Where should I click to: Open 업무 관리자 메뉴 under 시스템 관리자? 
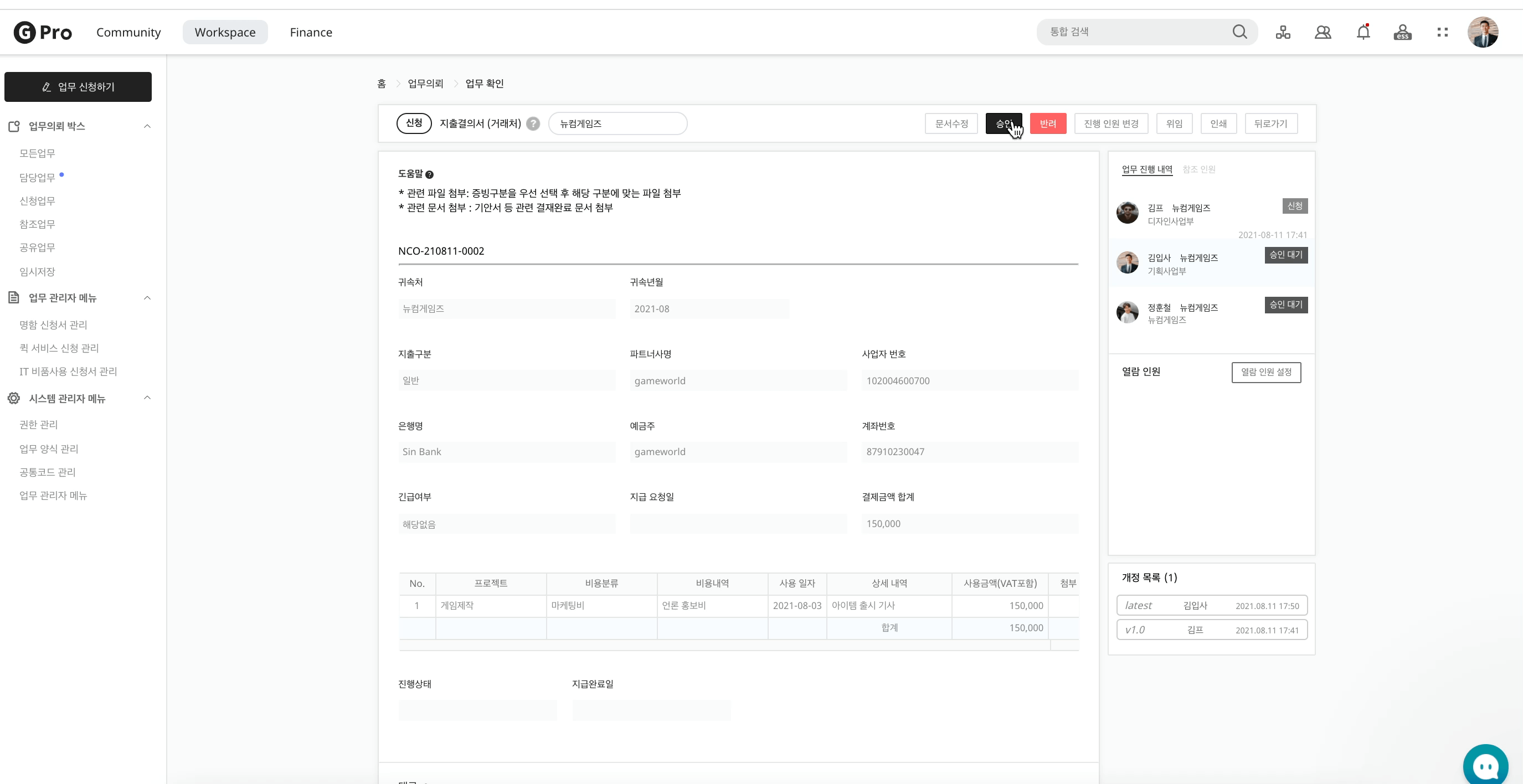[x=53, y=496]
